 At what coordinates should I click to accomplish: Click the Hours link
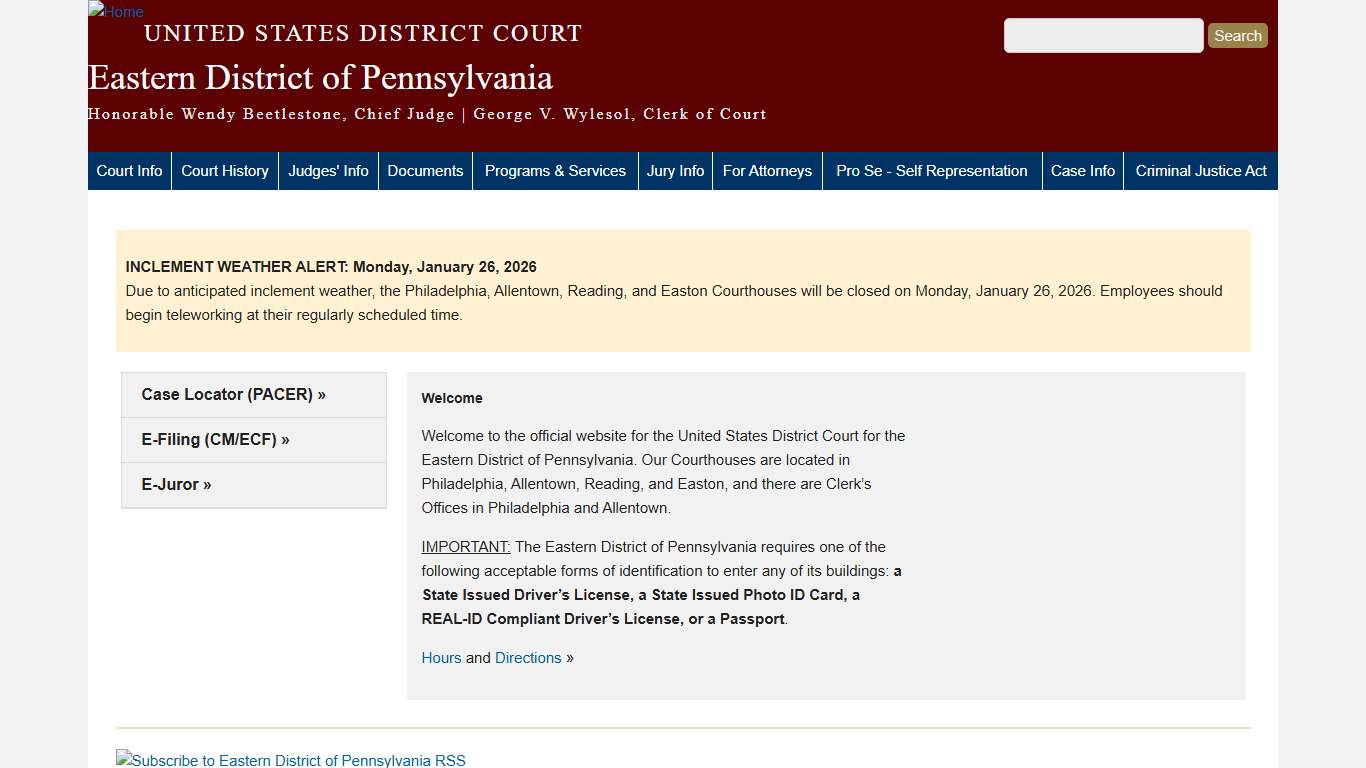click(440, 657)
